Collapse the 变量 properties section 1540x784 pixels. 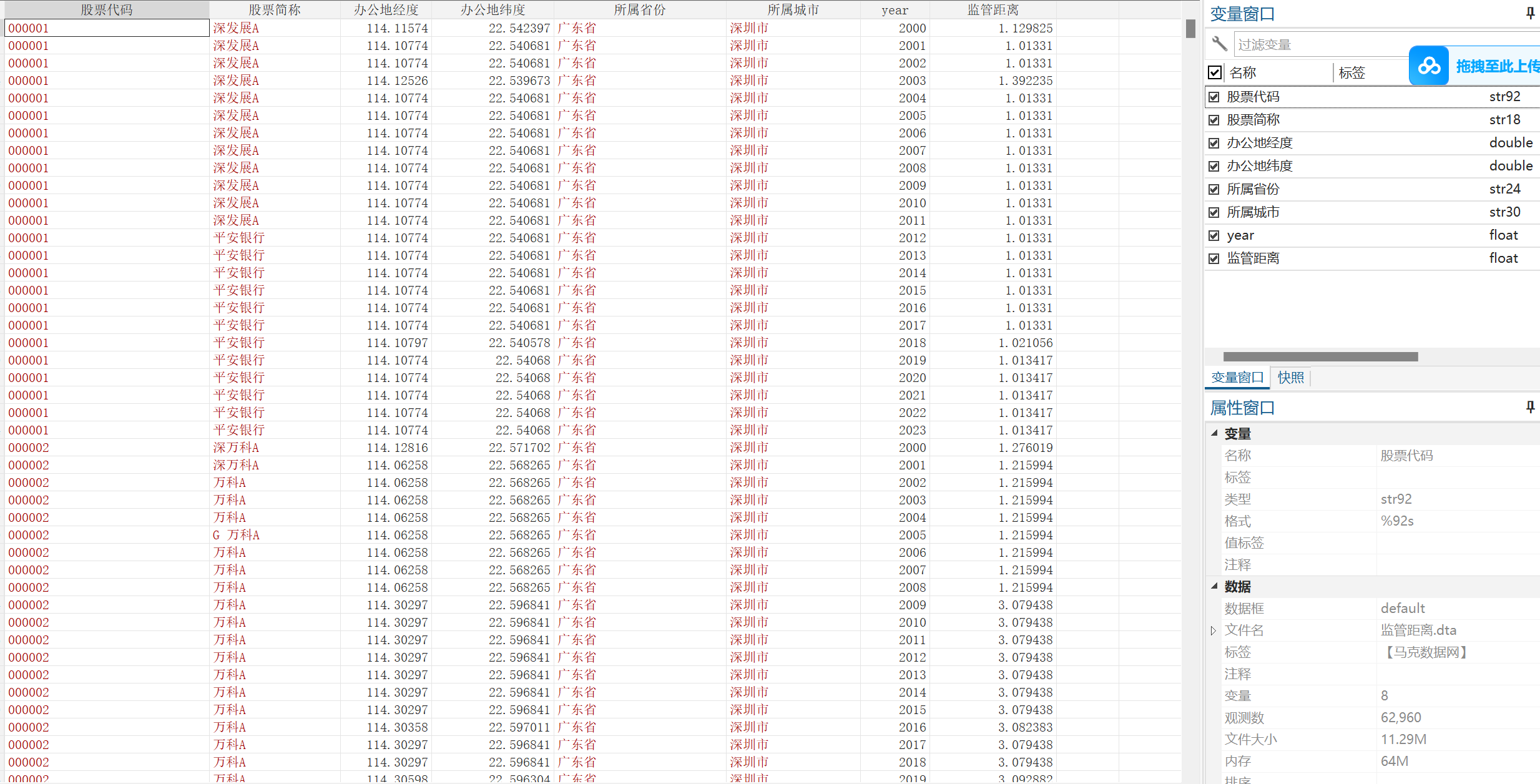click(x=1215, y=433)
